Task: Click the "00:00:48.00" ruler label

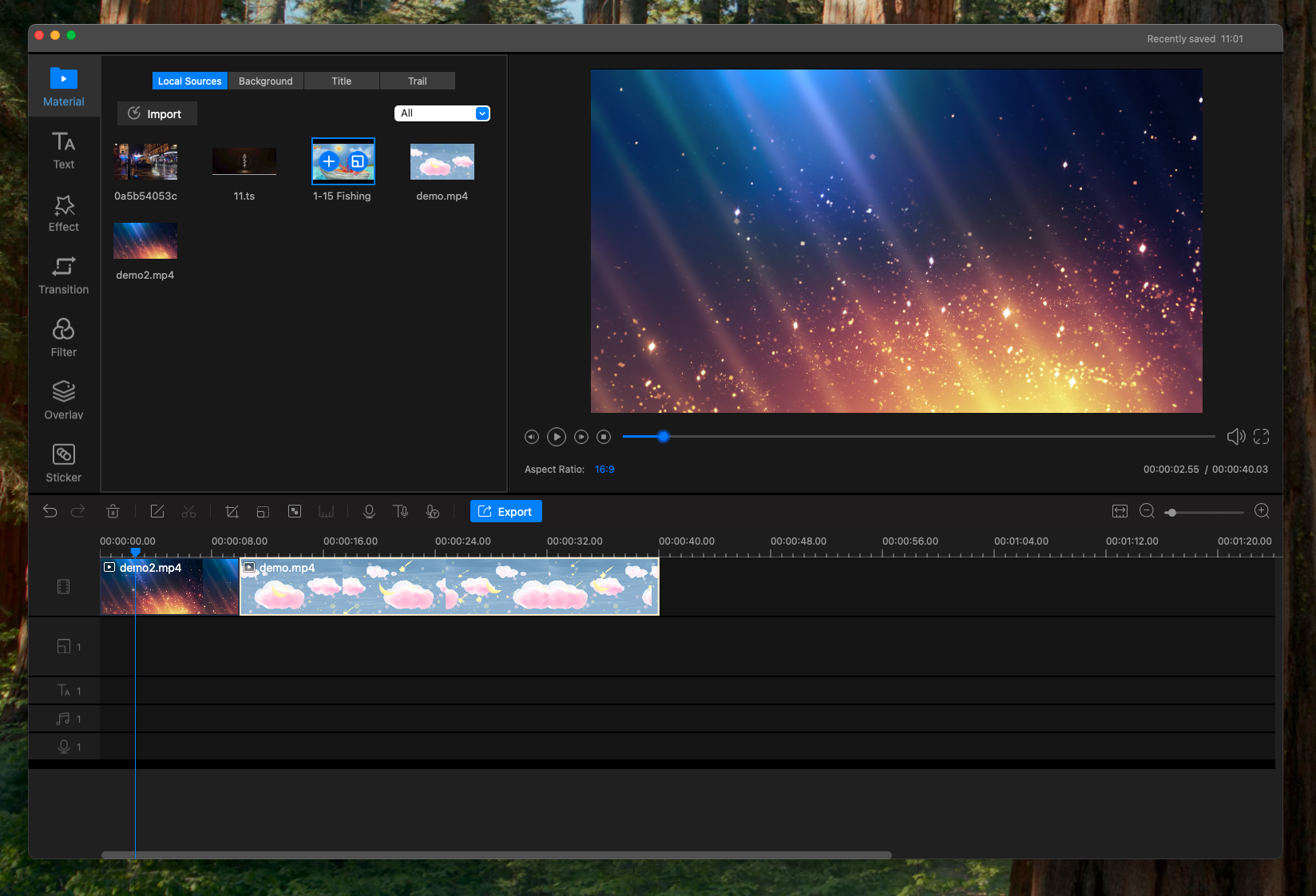Action: (x=799, y=541)
